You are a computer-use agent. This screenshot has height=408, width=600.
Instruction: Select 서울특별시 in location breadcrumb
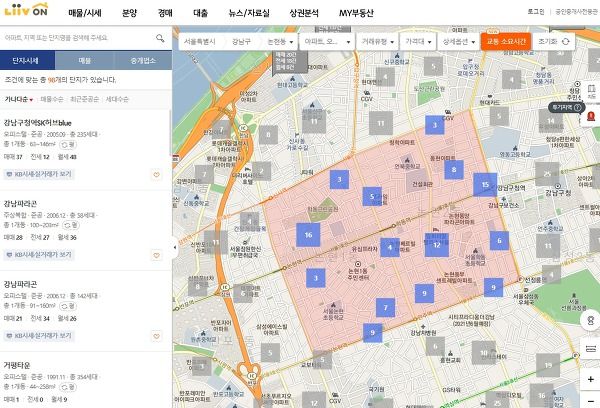pyautogui.click(x=200, y=41)
